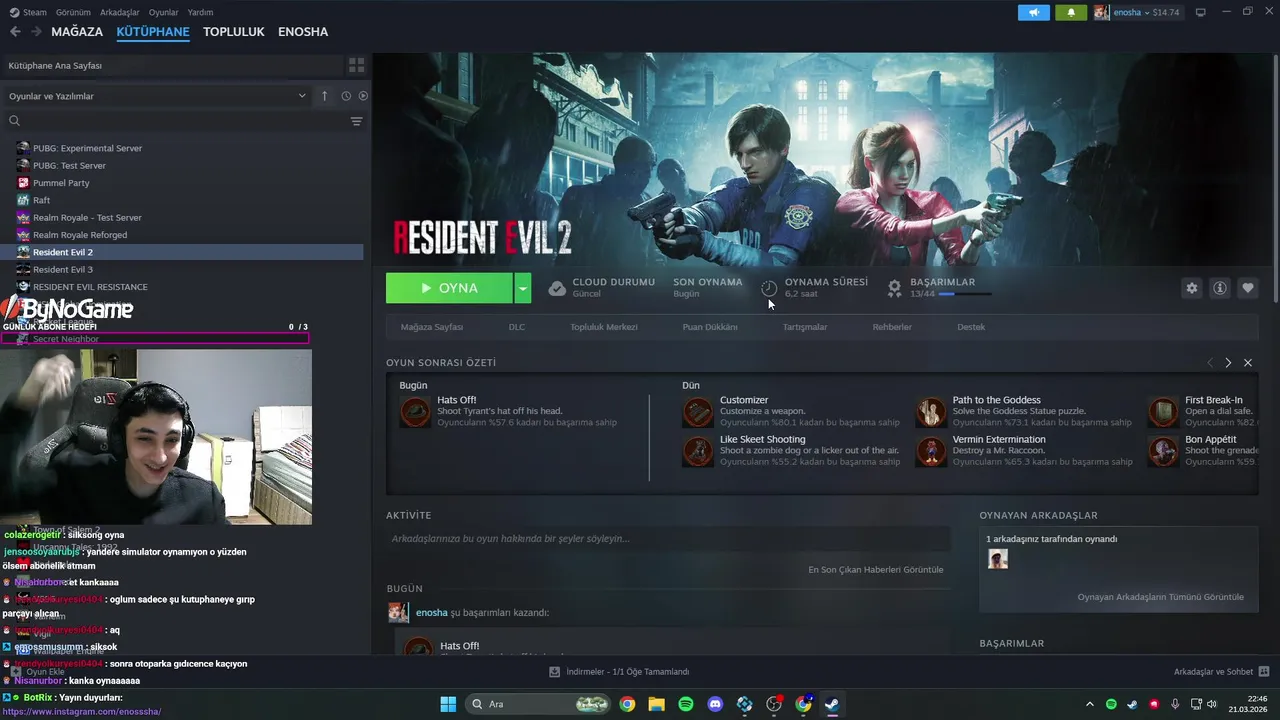Click En Son Çıkan Haberleri Görüntüle

point(876,570)
